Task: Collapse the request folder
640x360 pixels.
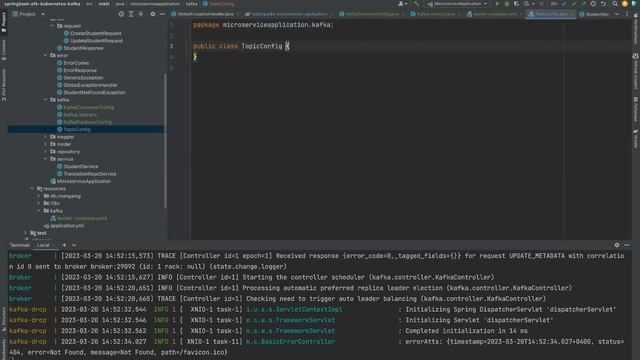Action: pos(52,26)
